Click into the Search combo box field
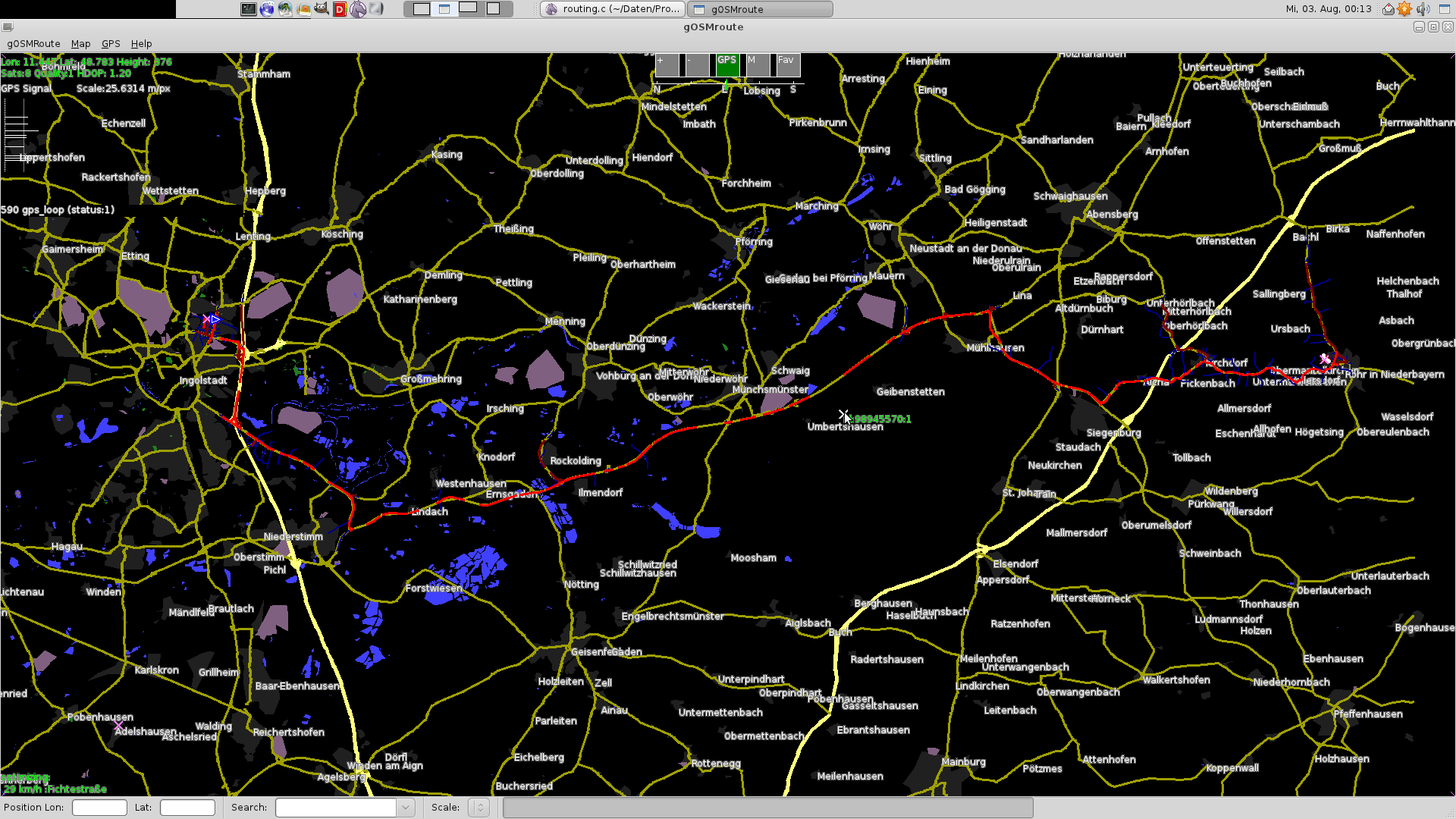Screen dimensions: 1456x819 coord(336,808)
